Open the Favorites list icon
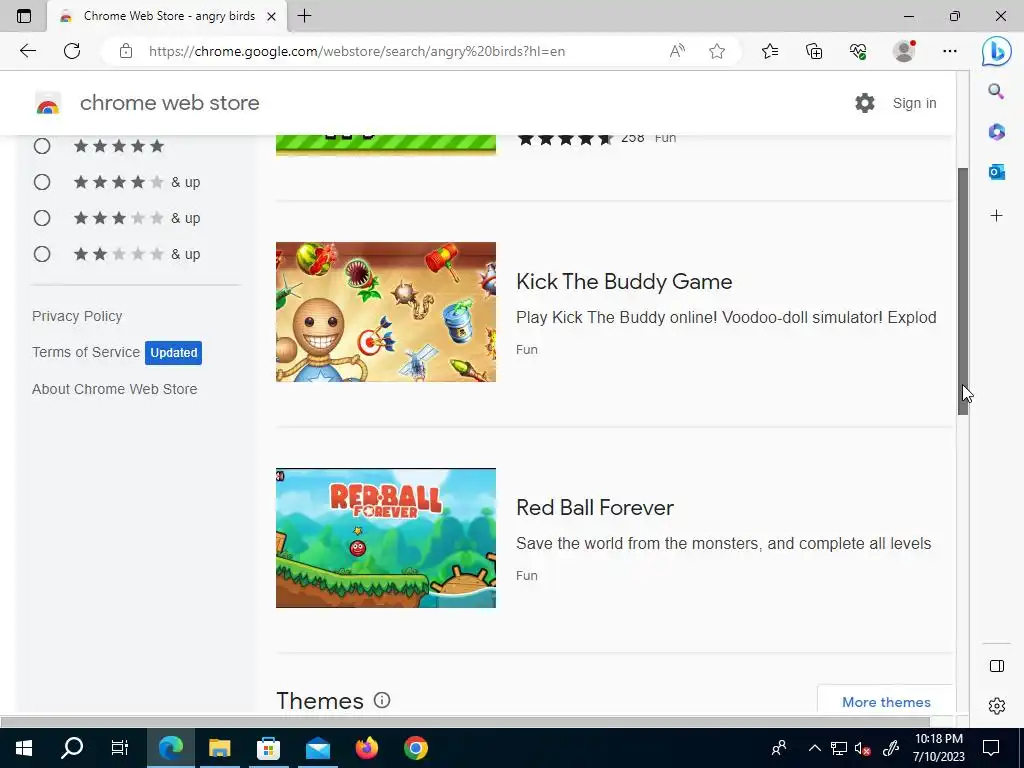The height and width of the screenshot is (768, 1024). coord(770,51)
